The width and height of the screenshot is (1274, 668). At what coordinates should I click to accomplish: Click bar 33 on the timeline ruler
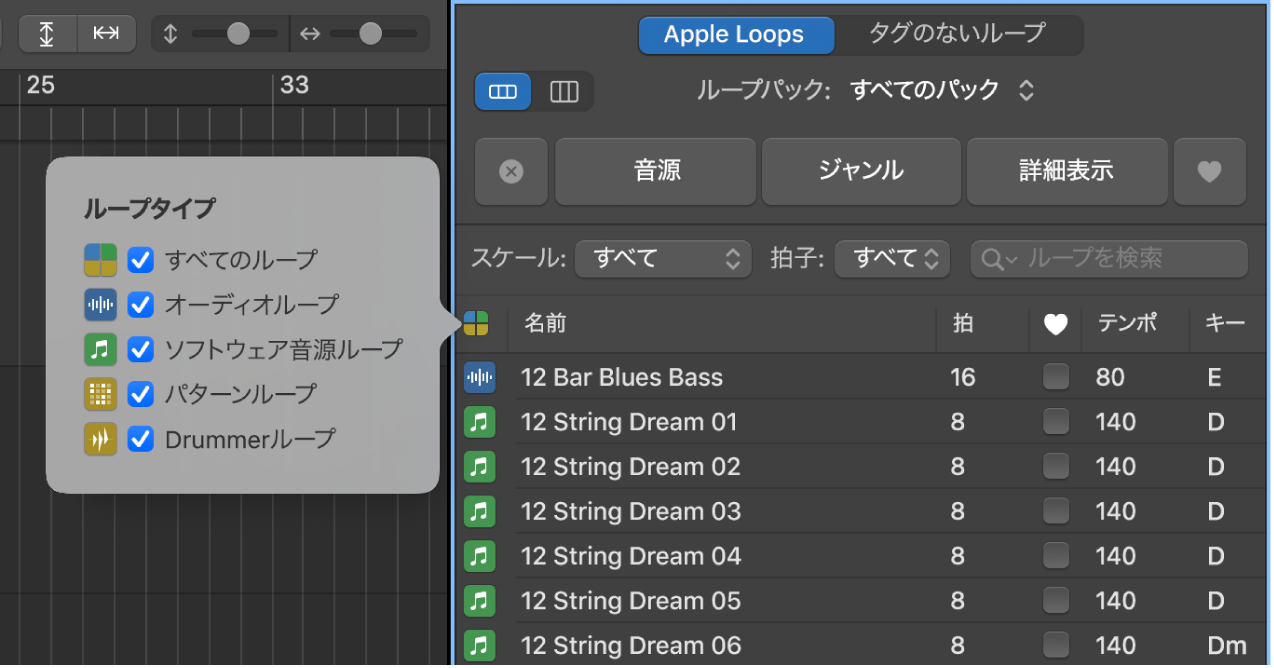point(294,85)
